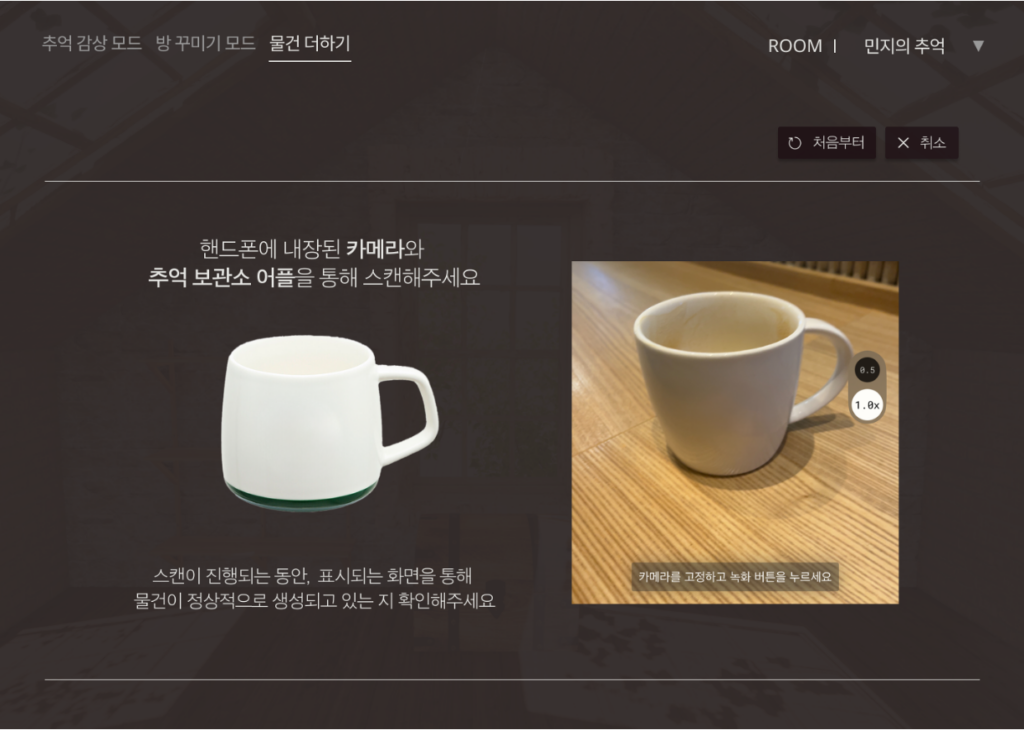Switch to 방 꾸미기 모드 tab
This screenshot has width=1024, height=730.
click(205, 43)
